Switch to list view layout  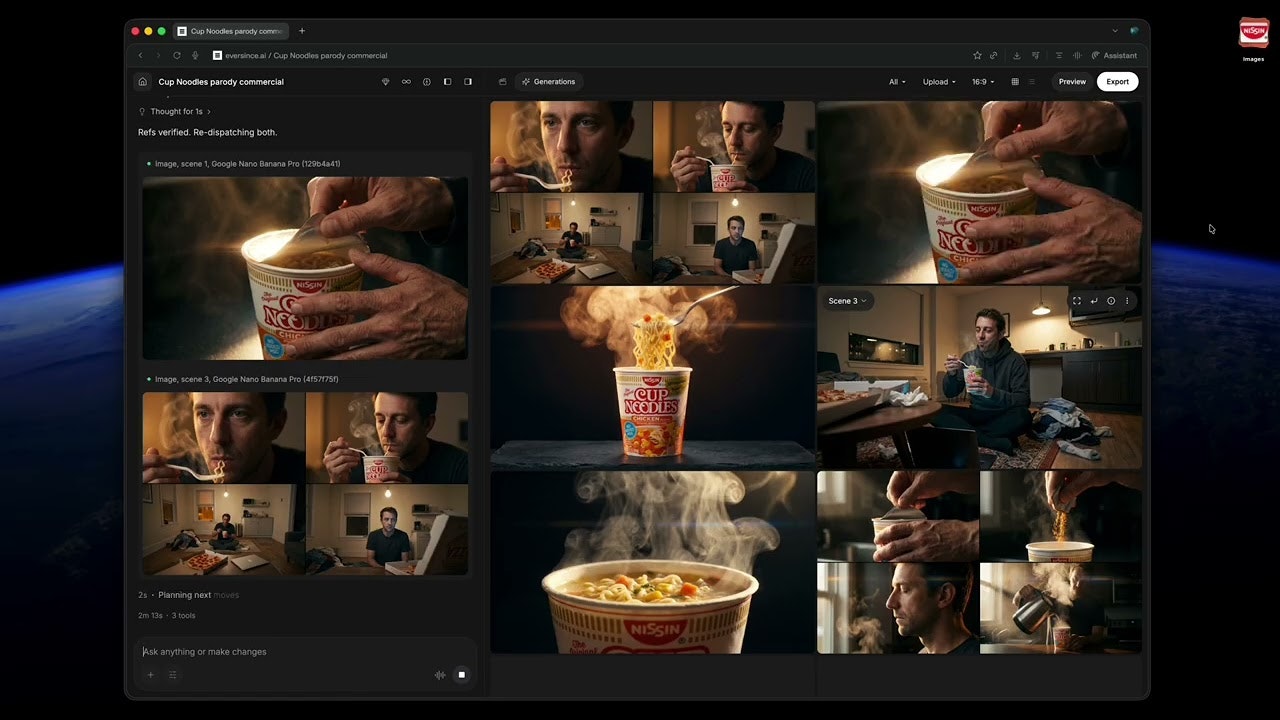[1032, 82]
